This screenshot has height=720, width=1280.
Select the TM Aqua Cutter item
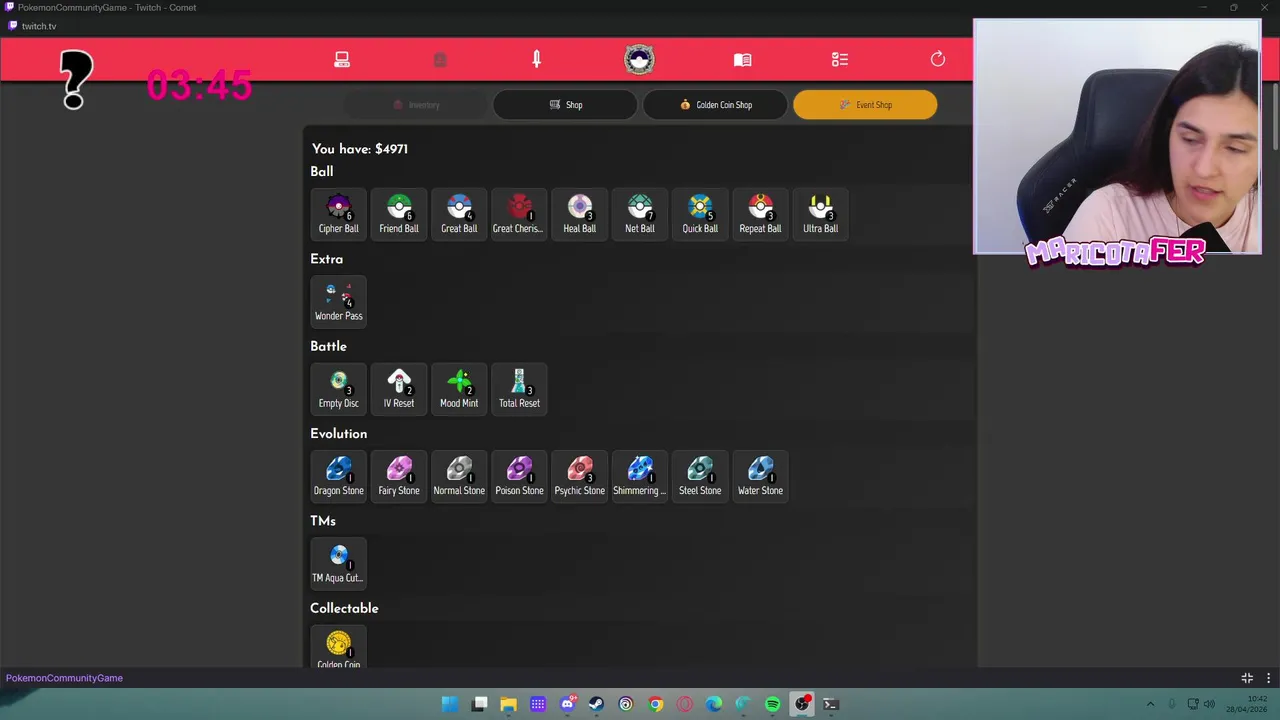click(x=339, y=563)
